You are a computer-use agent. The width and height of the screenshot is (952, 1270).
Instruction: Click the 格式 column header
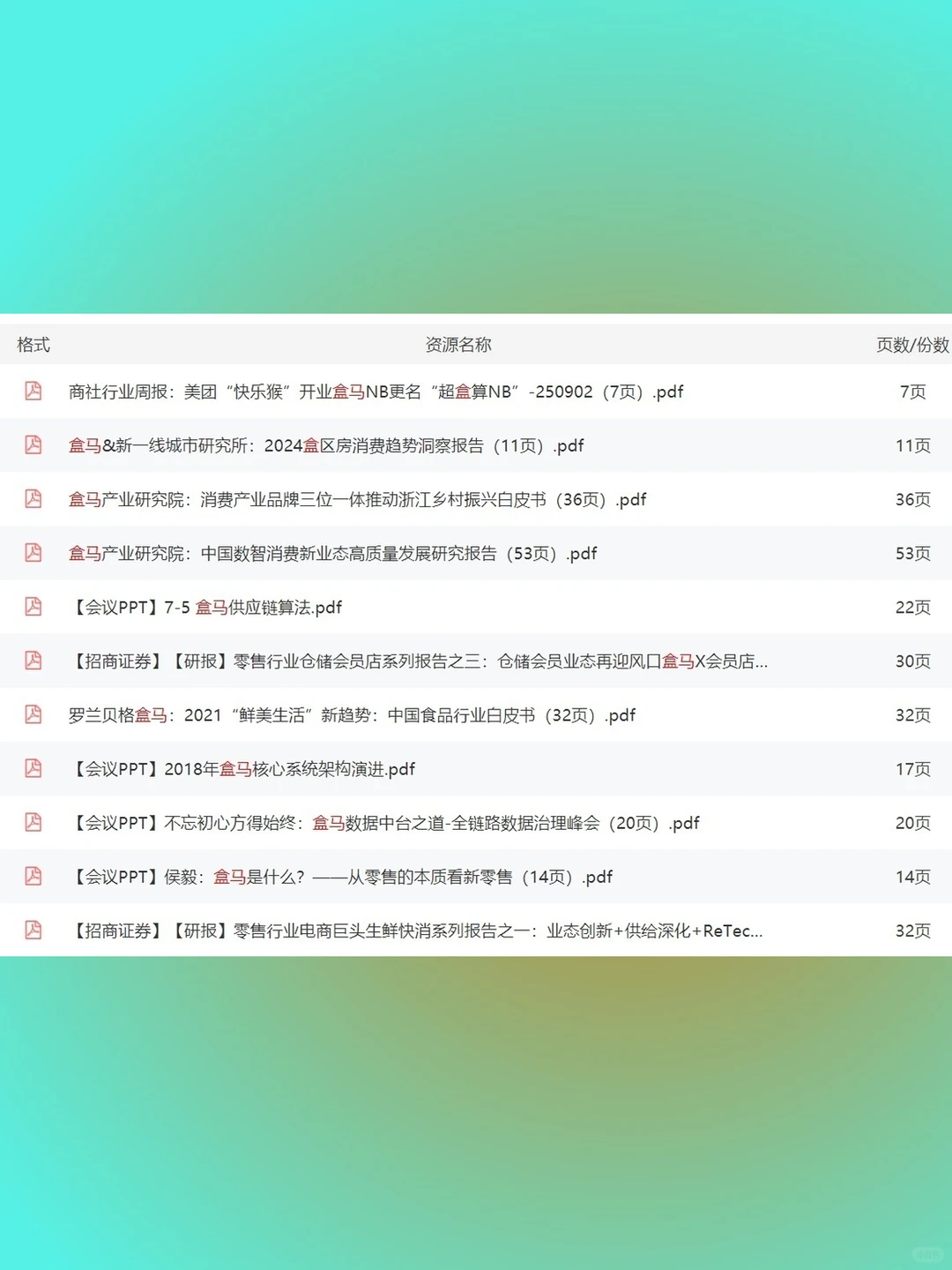[x=33, y=344]
